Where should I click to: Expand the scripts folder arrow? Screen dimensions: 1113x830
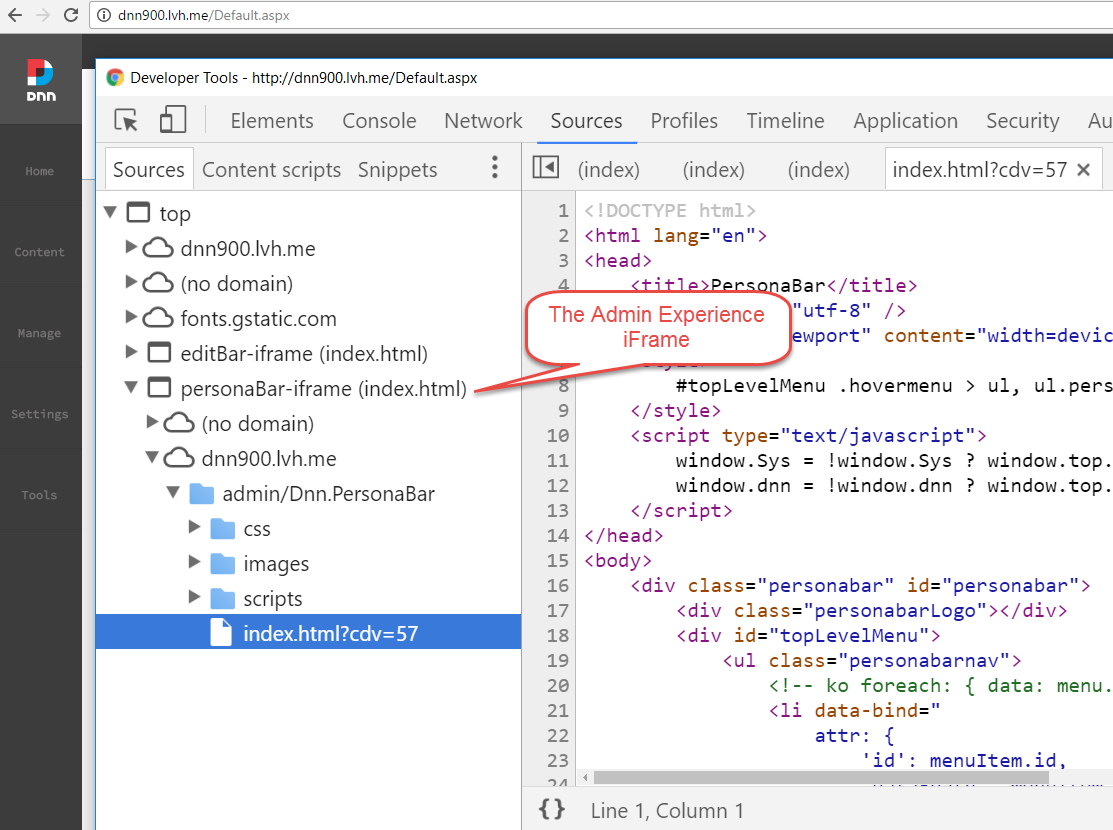coord(194,596)
